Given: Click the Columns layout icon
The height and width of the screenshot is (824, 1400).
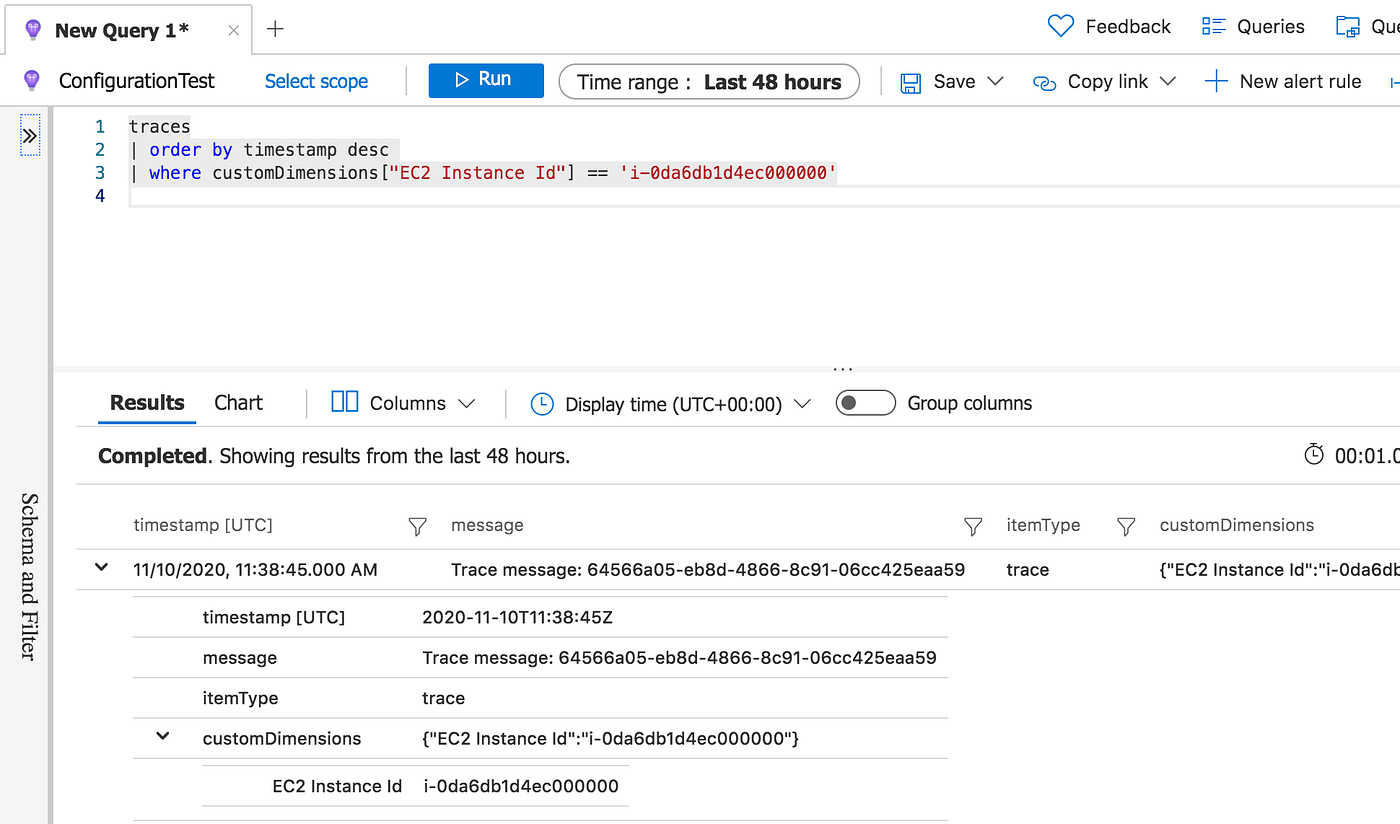Looking at the screenshot, I should (344, 402).
